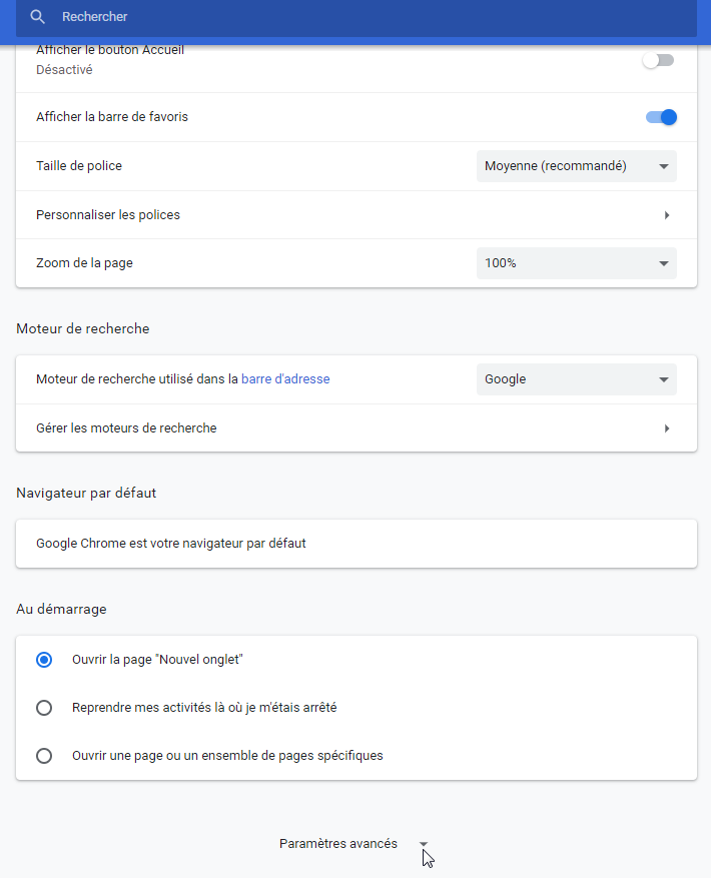Viewport: 711px width, 878px height.
Task: Follow the barre d'adresse link
Action: [286, 379]
